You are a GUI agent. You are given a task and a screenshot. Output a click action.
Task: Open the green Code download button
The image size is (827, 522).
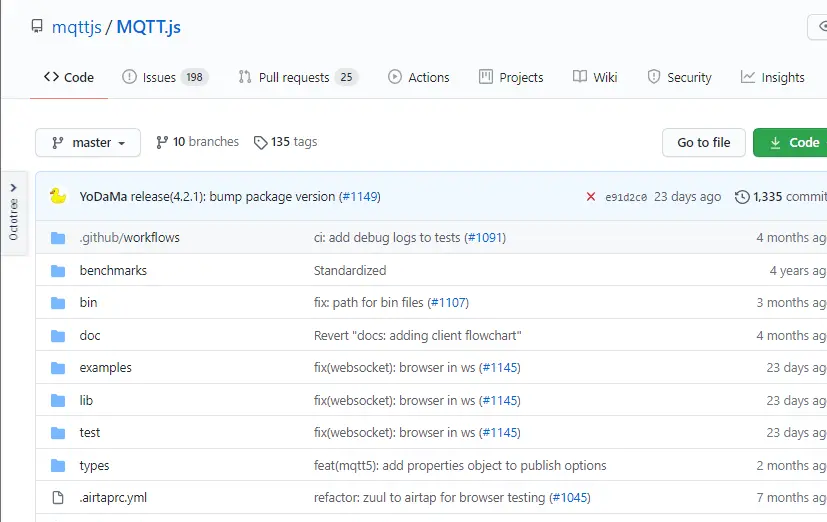coord(790,142)
